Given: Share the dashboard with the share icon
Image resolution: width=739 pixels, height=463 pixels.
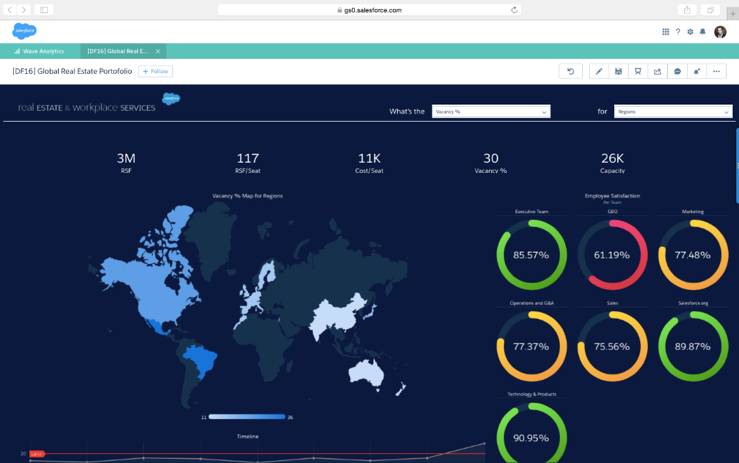Looking at the screenshot, I should coord(657,72).
